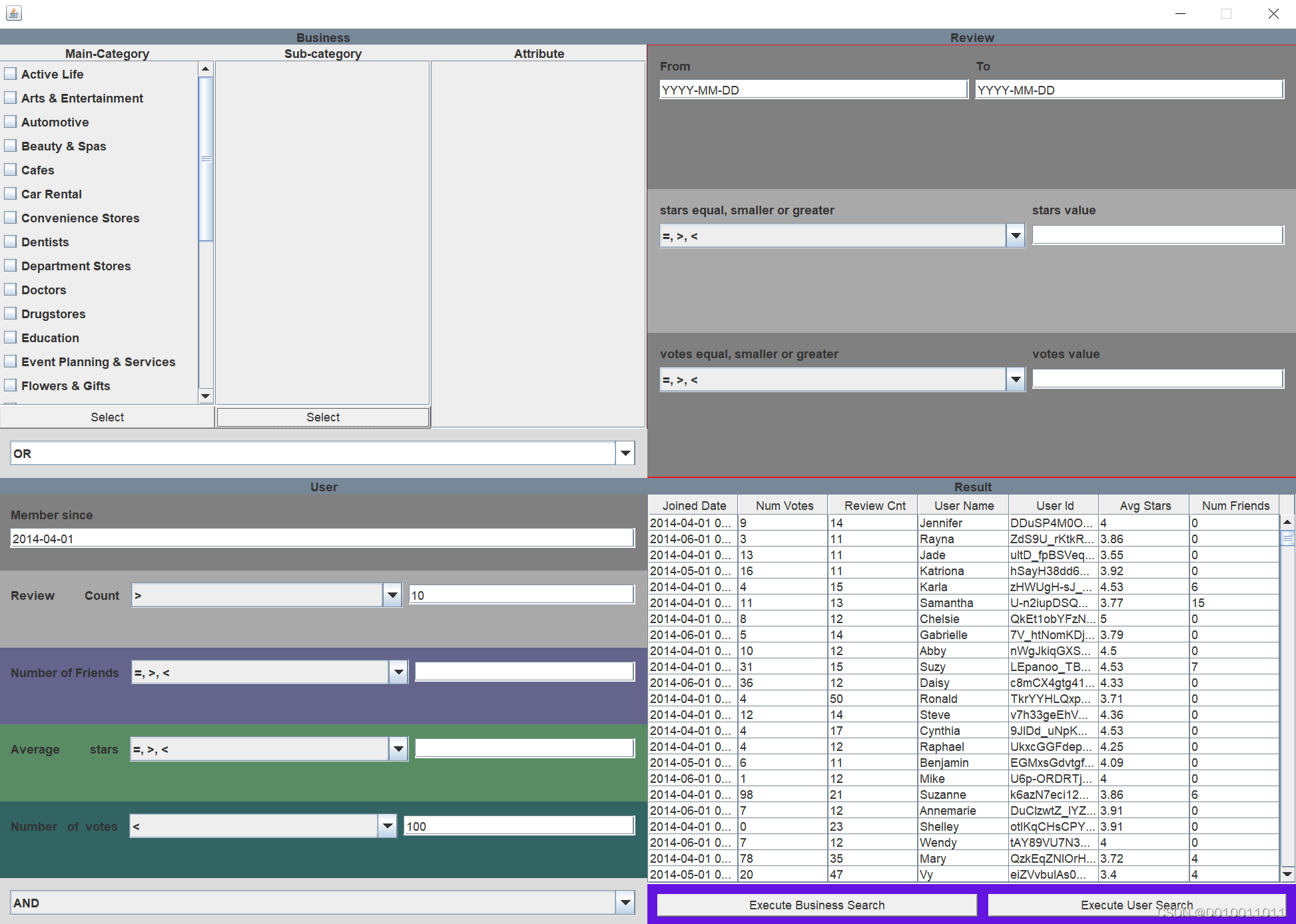Click Review Cnt 50 in Ronald row
The height and width of the screenshot is (924, 1296).
tap(874, 698)
